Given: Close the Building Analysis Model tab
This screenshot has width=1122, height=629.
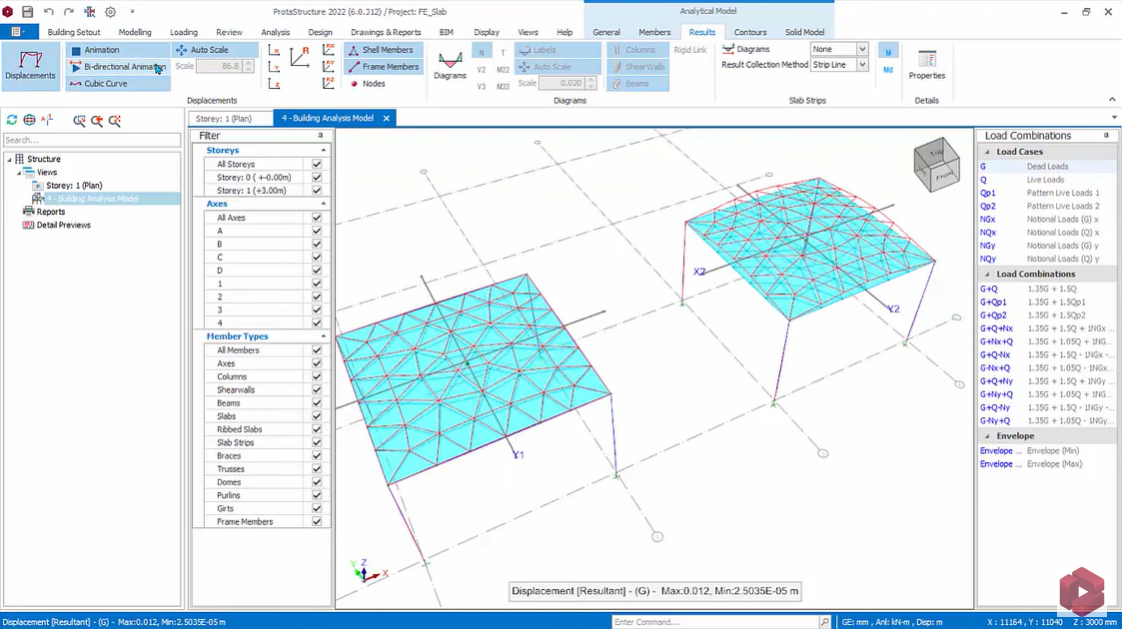Looking at the screenshot, I should point(386,119).
